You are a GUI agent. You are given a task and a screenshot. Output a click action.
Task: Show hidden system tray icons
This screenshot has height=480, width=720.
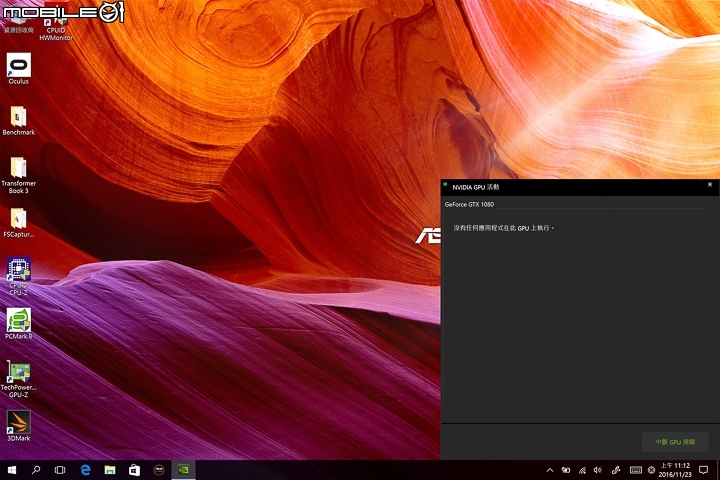click(x=550, y=470)
